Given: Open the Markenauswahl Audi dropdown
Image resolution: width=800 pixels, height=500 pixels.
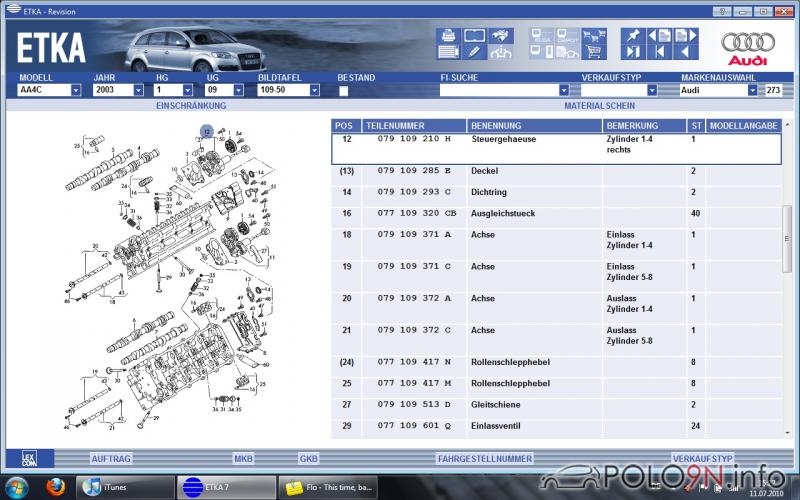Looking at the screenshot, I should (753, 90).
